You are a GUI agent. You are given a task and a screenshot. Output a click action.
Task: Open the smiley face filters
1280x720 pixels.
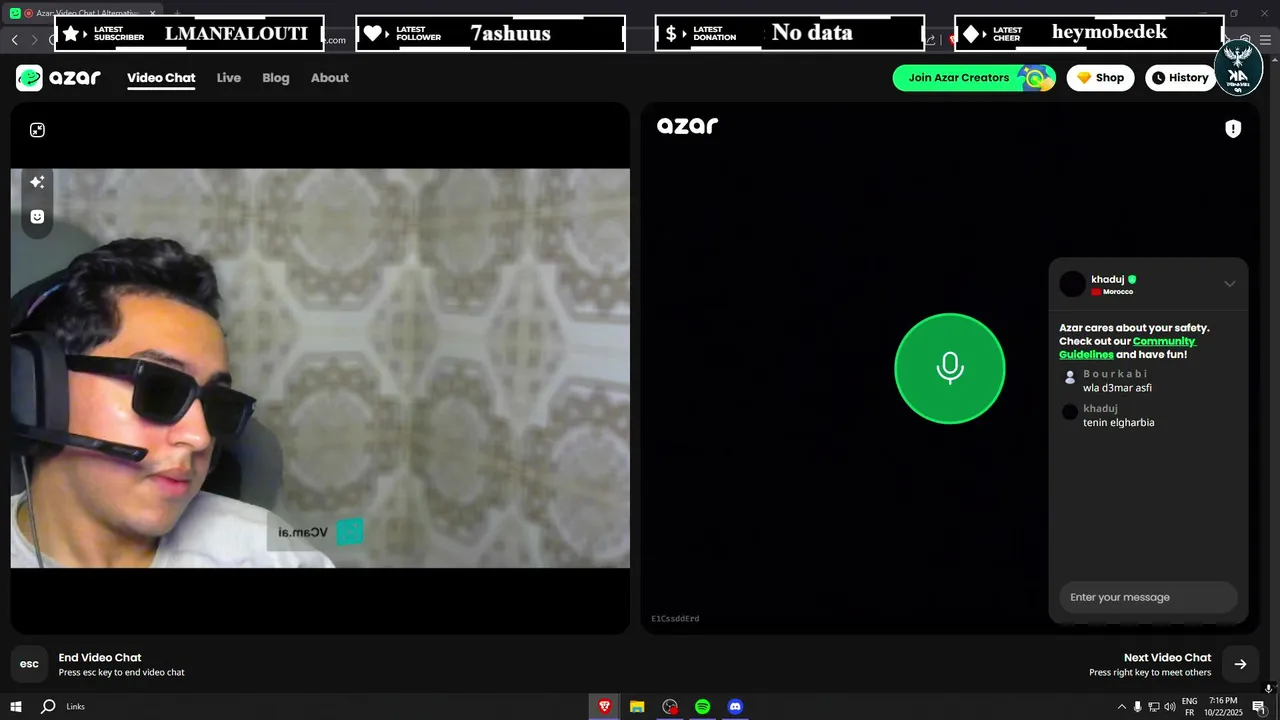coord(37,217)
